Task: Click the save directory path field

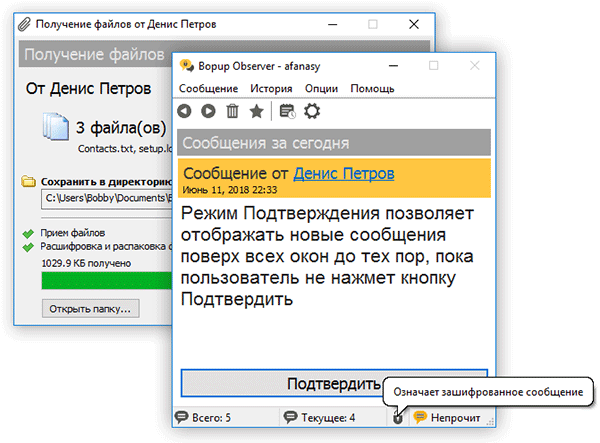Action: (x=107, y=199)
